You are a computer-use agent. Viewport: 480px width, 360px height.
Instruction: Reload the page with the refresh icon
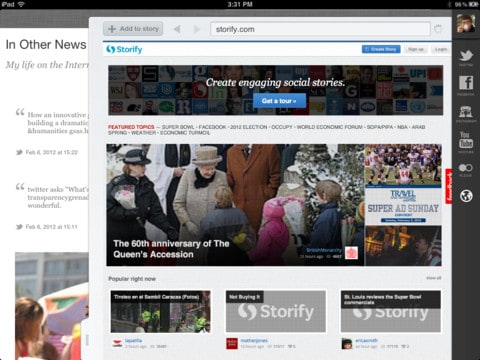pyautogui.click(x=438, y=29)
